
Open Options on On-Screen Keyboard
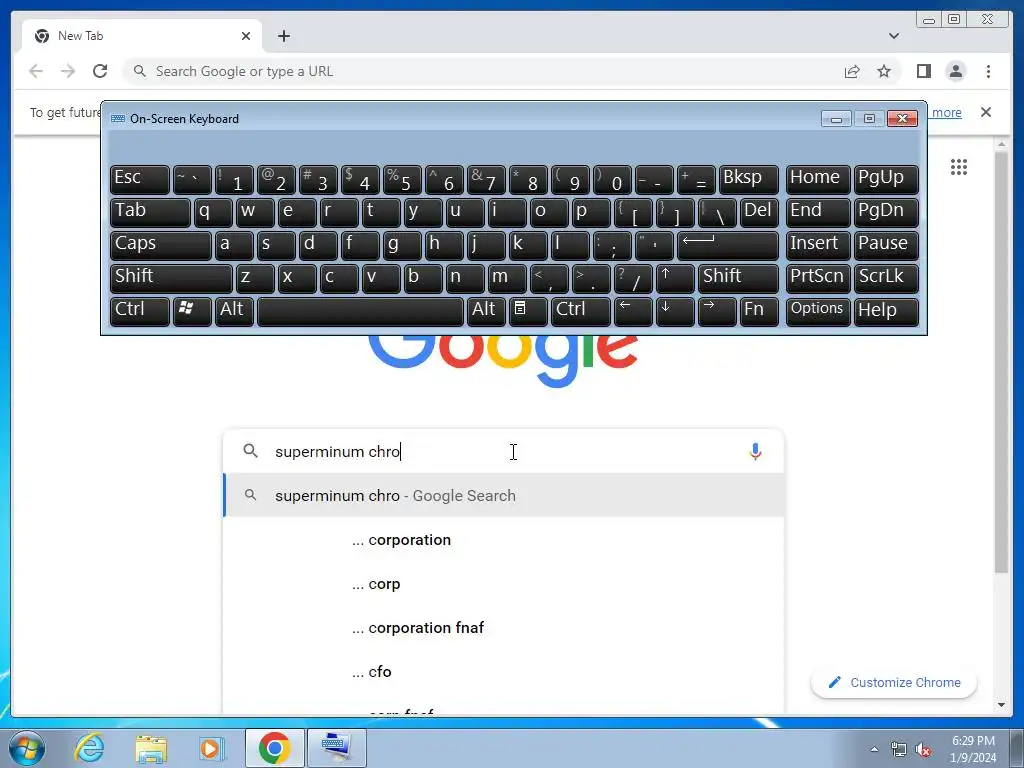click(x=818, y=312)
